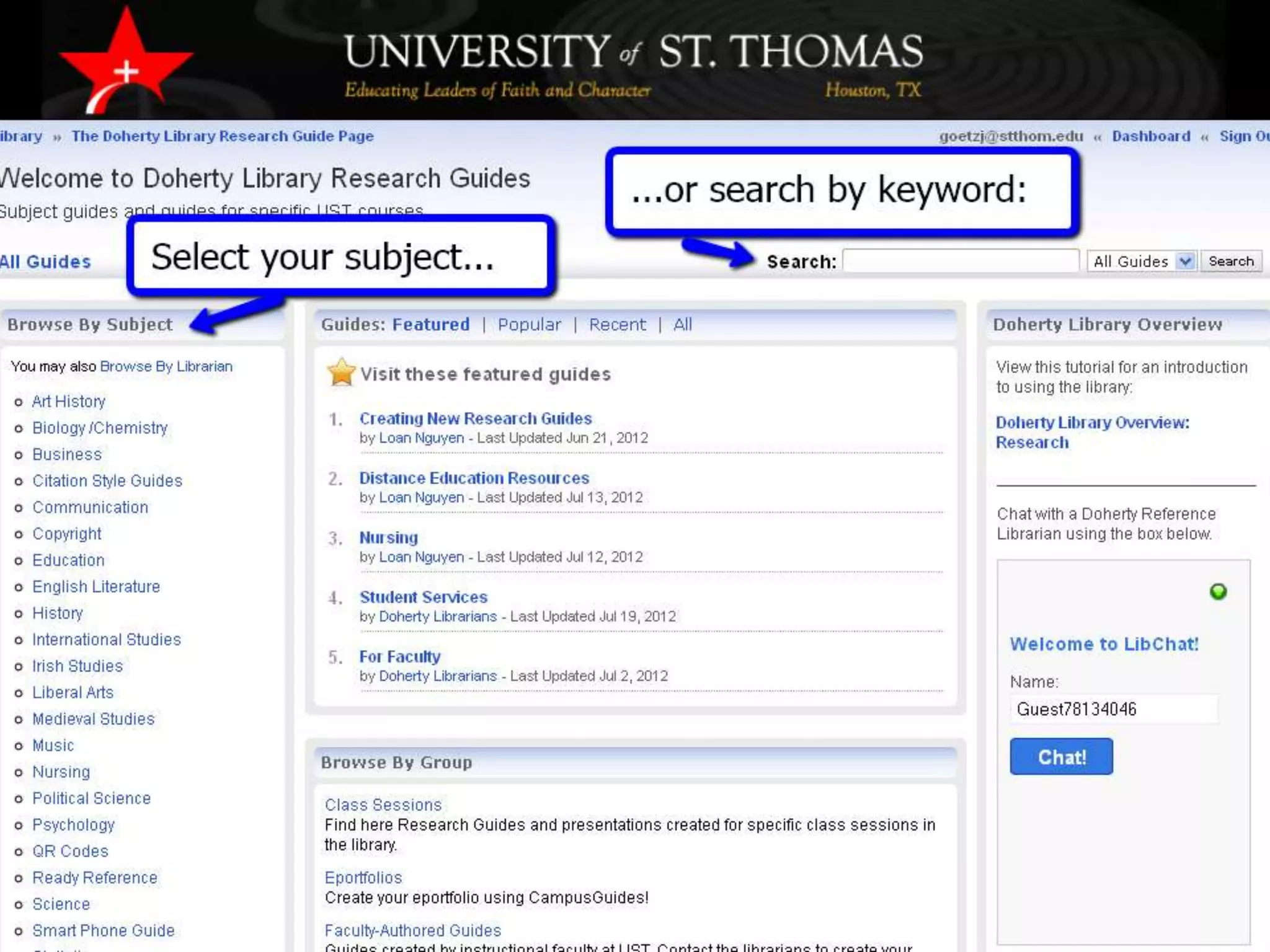
Task: Switch to the Featured guides tab
Action: [431, 324]
